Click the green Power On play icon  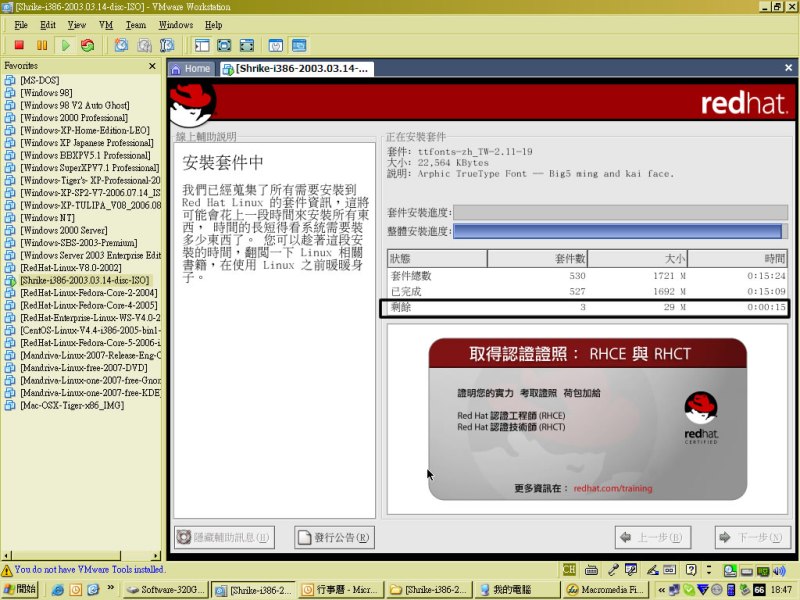[x=65, y=45]
